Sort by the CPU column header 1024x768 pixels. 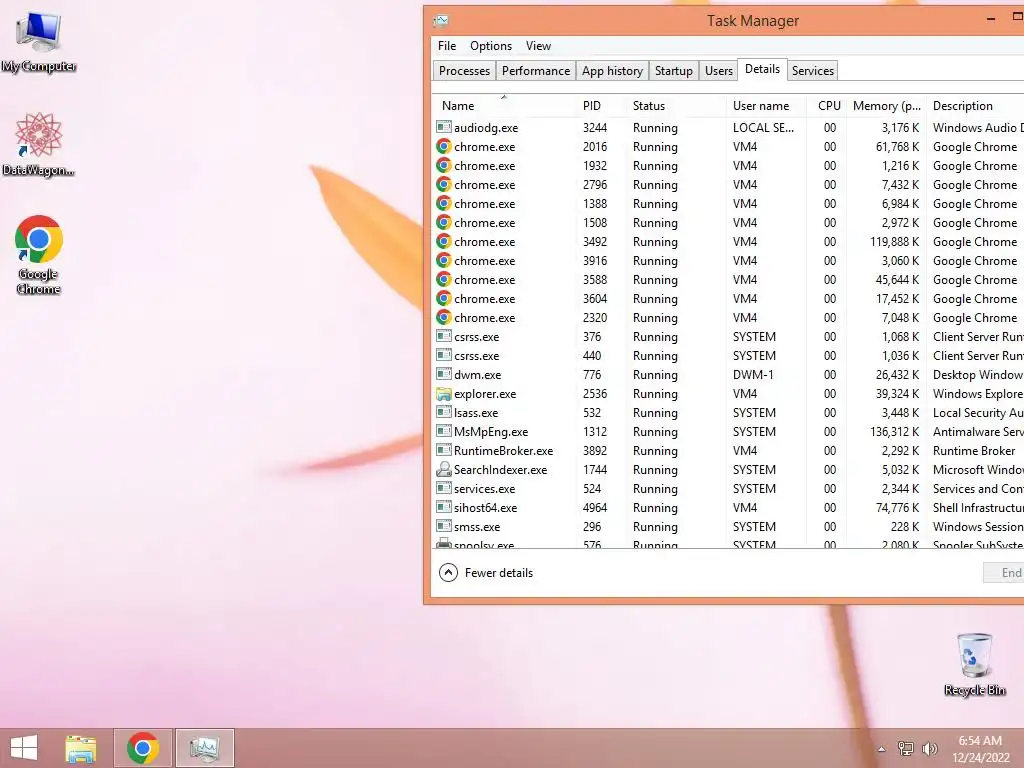click(x=827, y=106)
